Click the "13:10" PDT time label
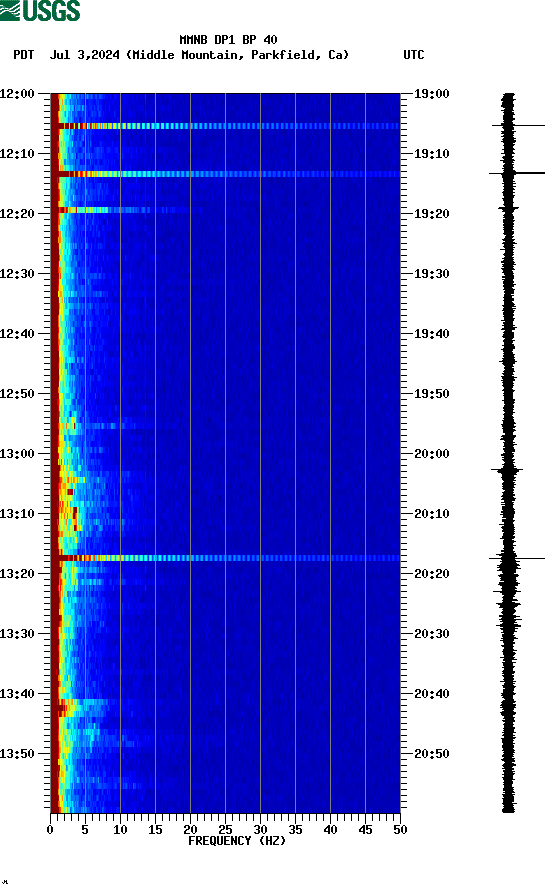Viewport: 552px width, 893px height. click(x=17, y=514)
